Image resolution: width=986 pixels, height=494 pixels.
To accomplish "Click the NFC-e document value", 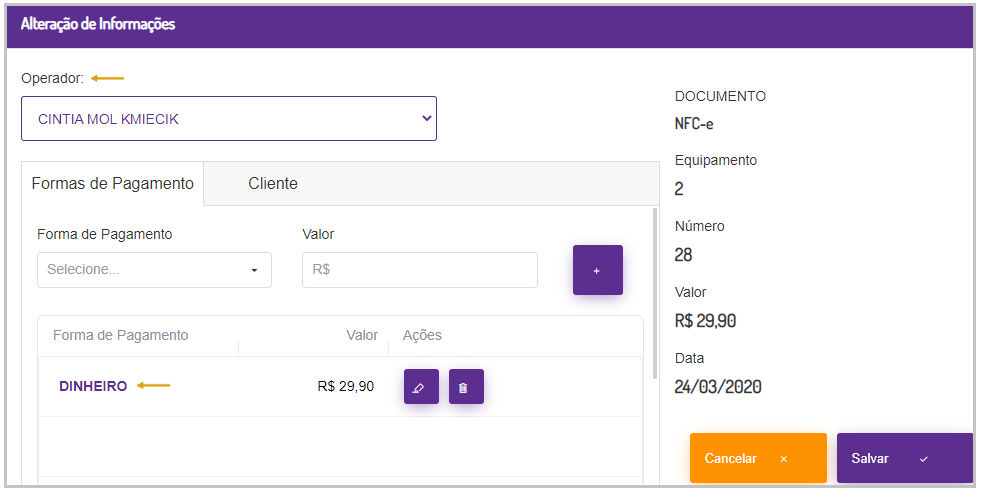I will [694, 124].
